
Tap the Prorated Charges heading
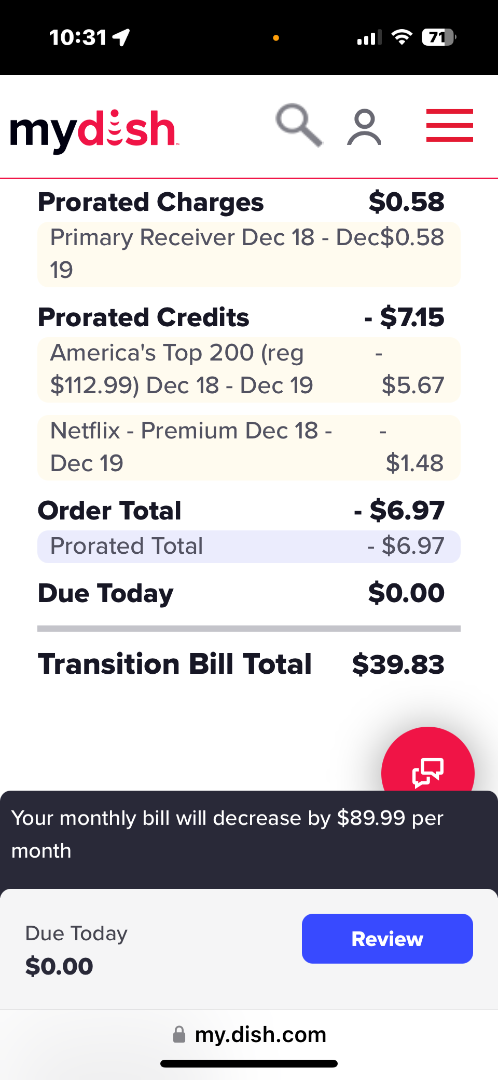coord(150,202)
